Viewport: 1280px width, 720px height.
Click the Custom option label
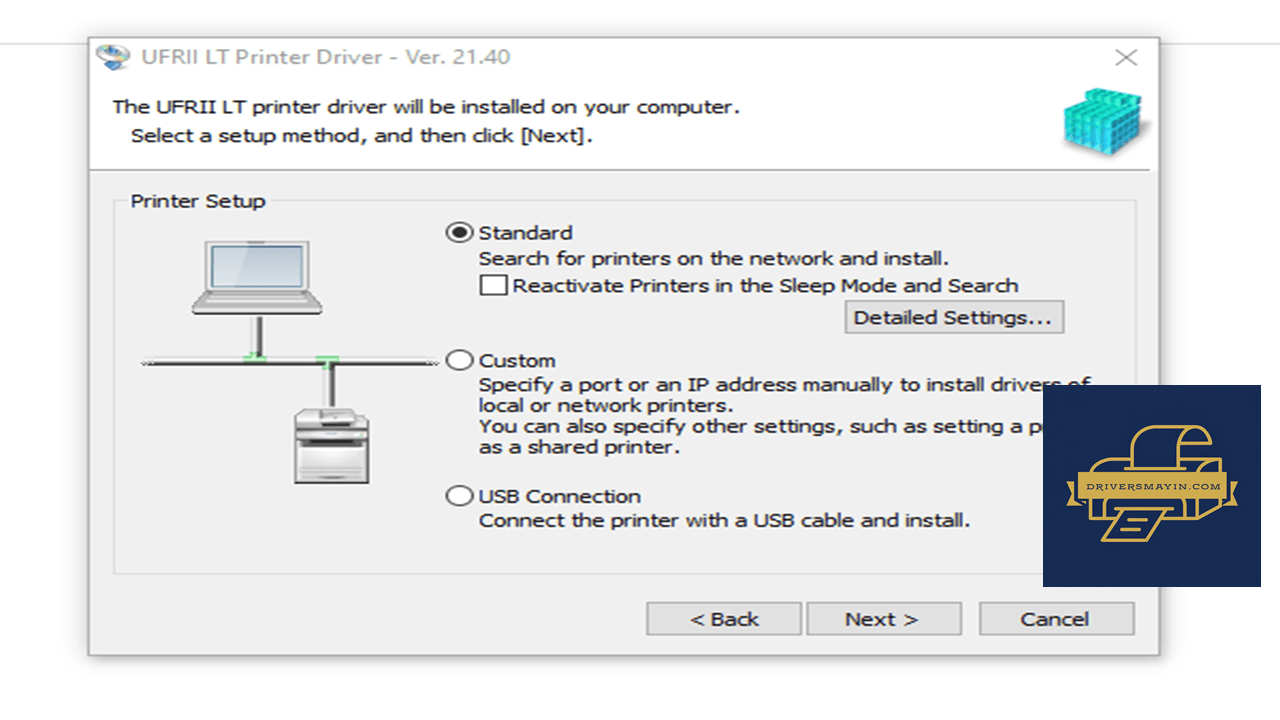[517, 361]
